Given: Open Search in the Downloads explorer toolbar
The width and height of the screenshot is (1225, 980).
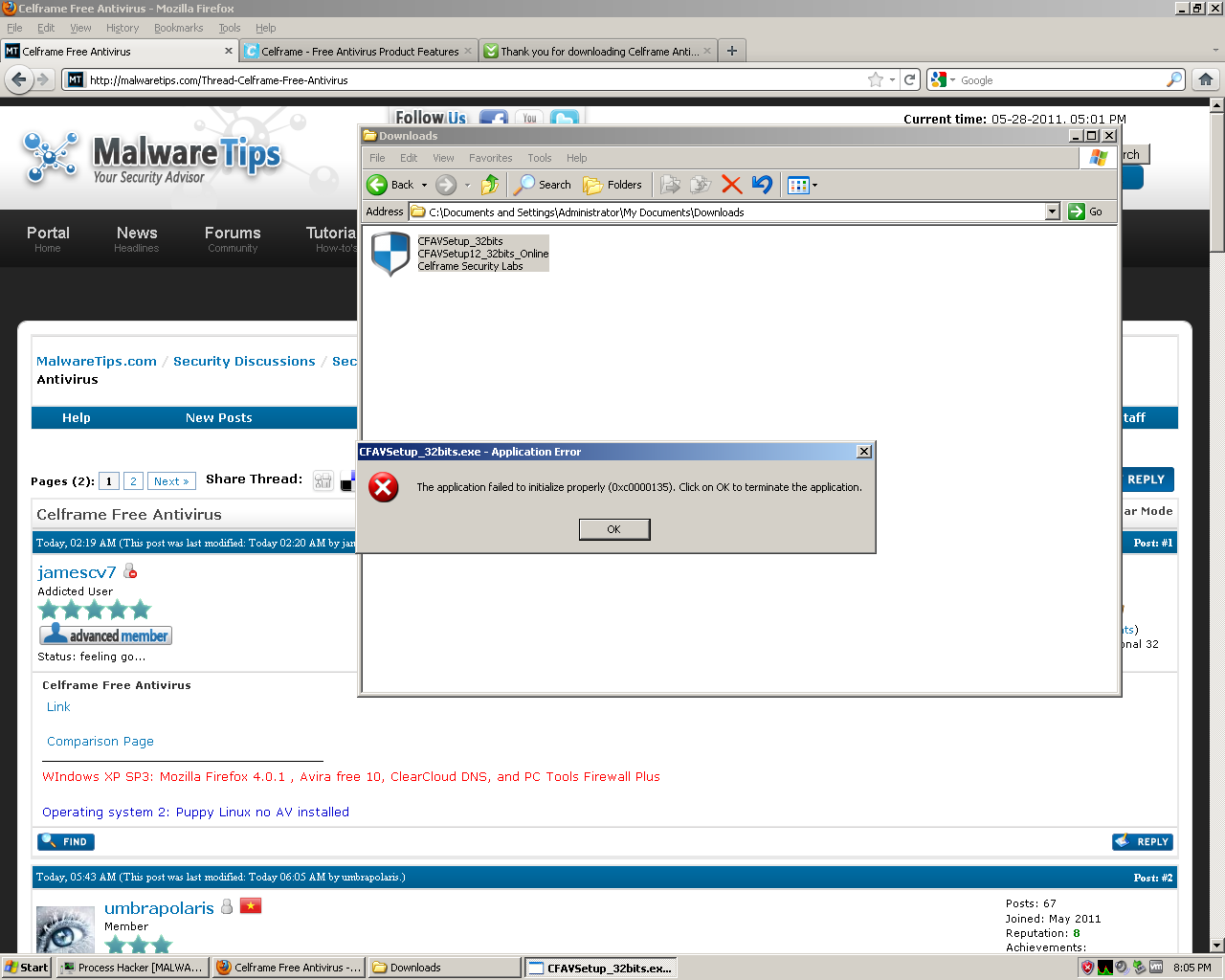Looking at the screenshot, I should coord(543,185).
